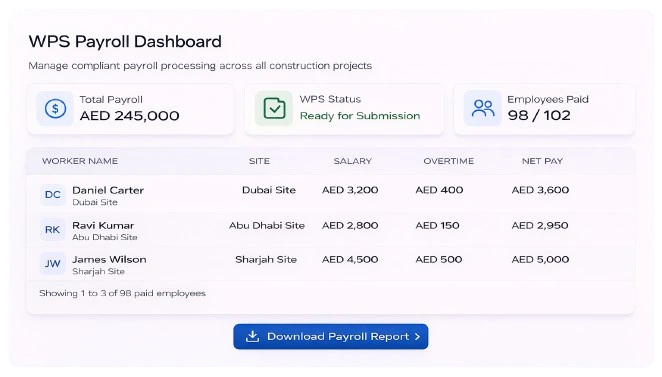Select the DC avatar for Daniel Carter
This screenshot has height=377, width=662.
53,195
